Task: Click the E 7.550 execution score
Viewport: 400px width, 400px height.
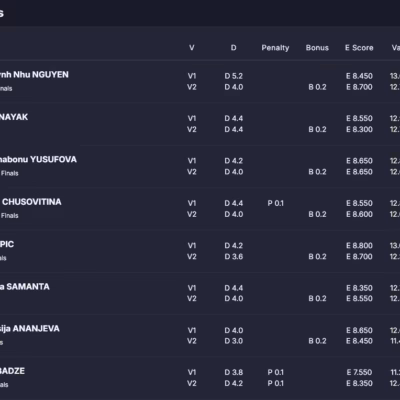Action: tap(359, 372)
